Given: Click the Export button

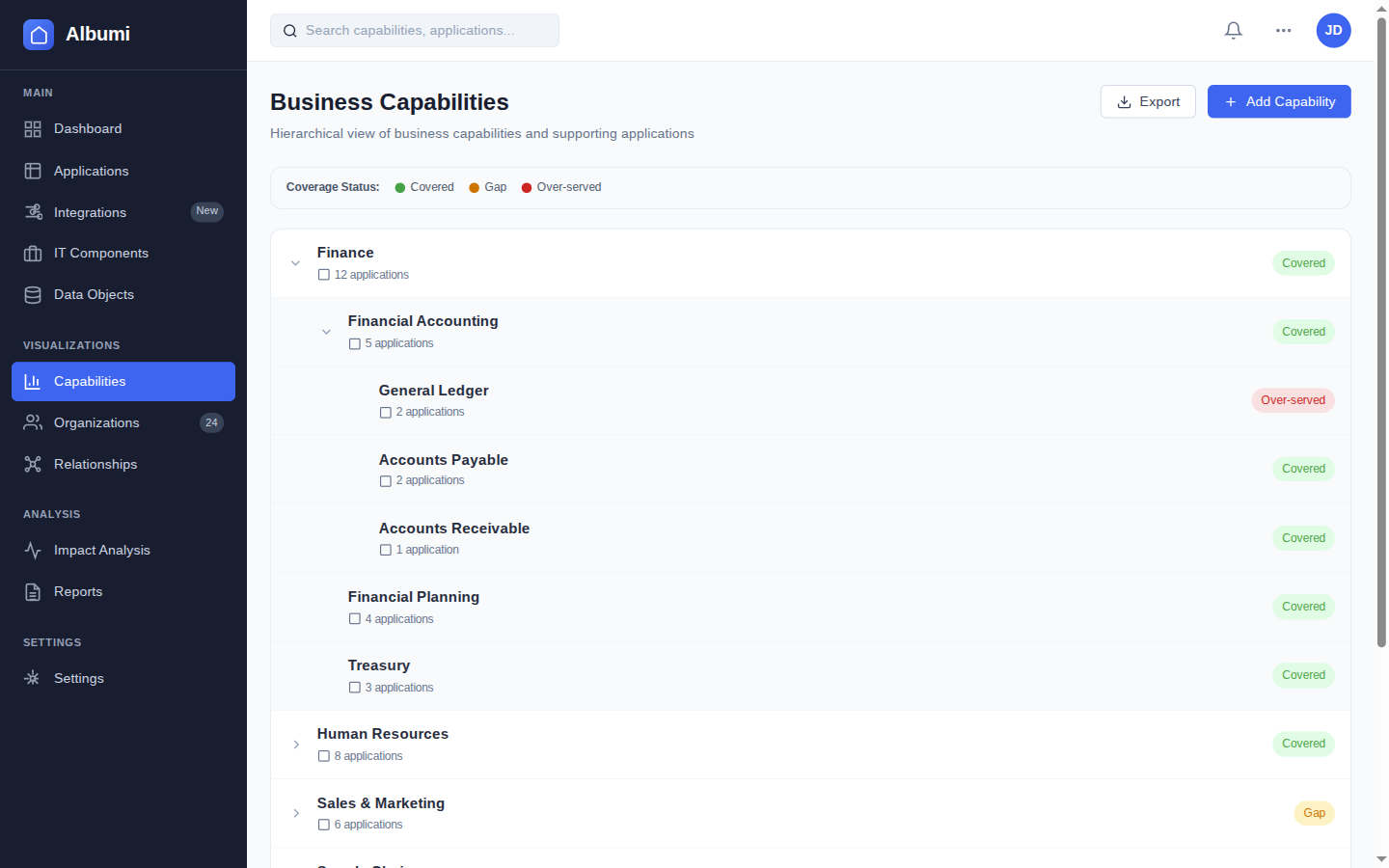Looking at the screenshot, I should [1148, 102].
